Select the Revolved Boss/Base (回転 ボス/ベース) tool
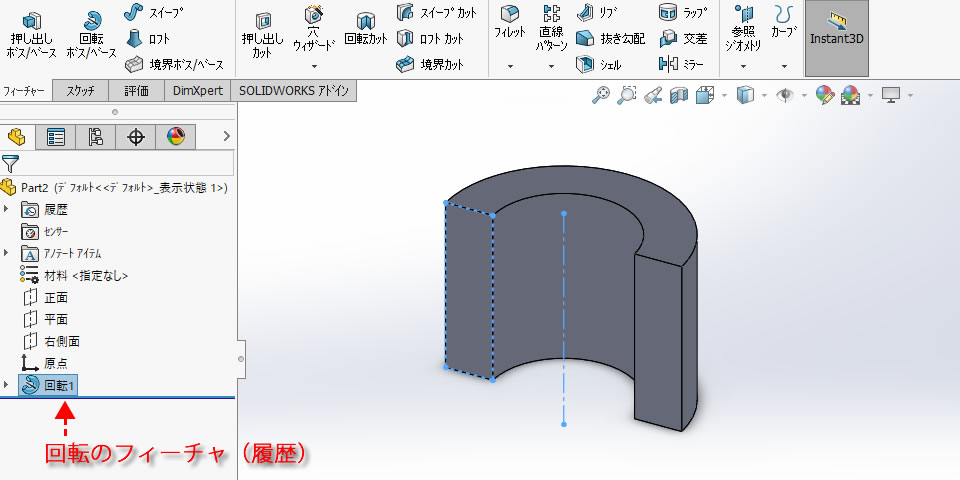 (x=91, y=35)
